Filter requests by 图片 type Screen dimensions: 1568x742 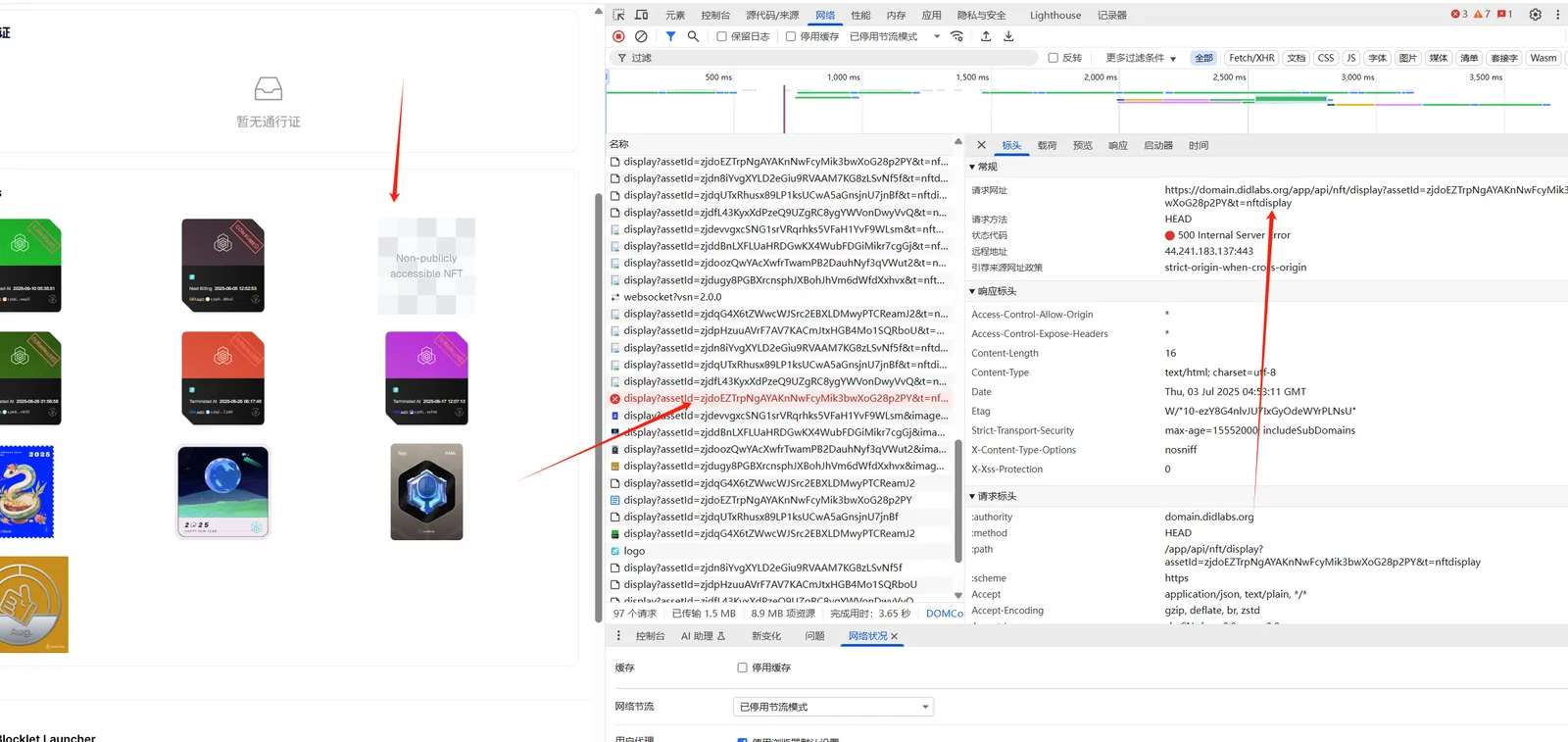[x=1408, y=58]
